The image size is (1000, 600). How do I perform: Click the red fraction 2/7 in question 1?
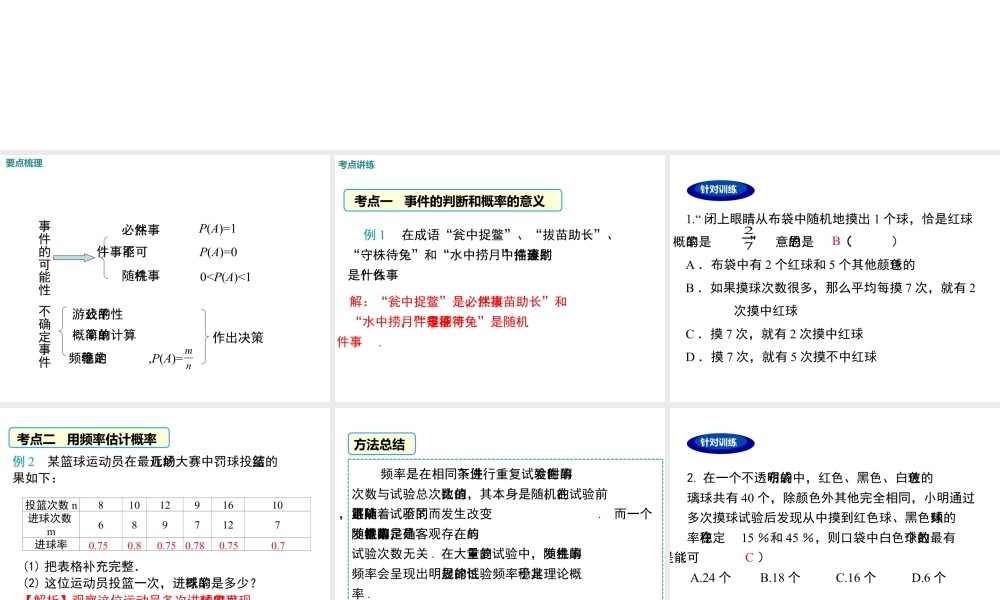coord(748,237)
